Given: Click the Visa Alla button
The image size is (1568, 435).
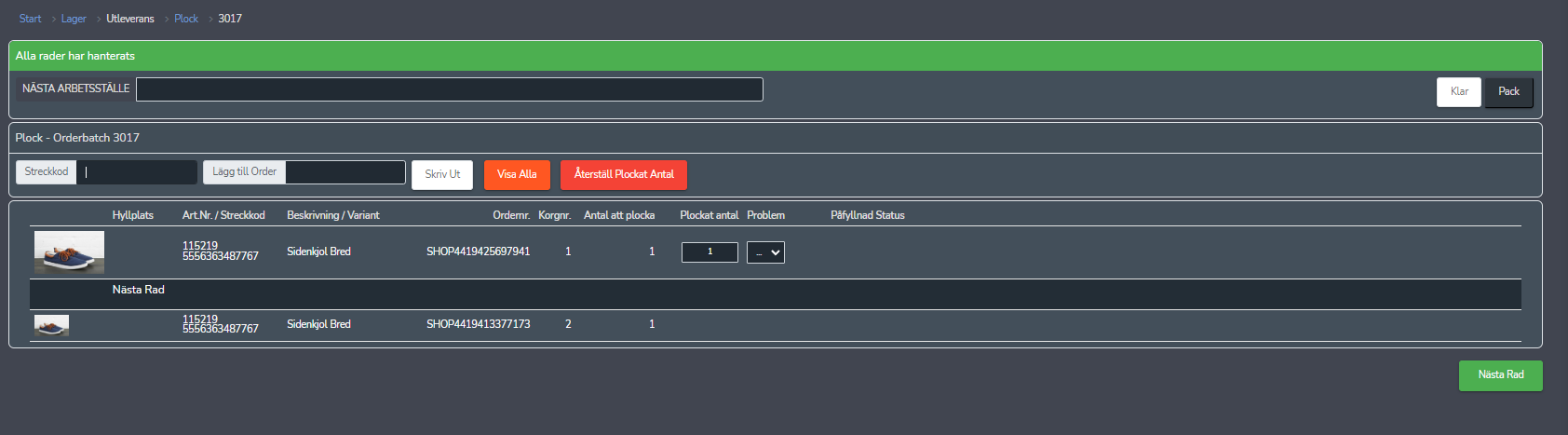Looking at the screenshot, I should click(517, 174).
